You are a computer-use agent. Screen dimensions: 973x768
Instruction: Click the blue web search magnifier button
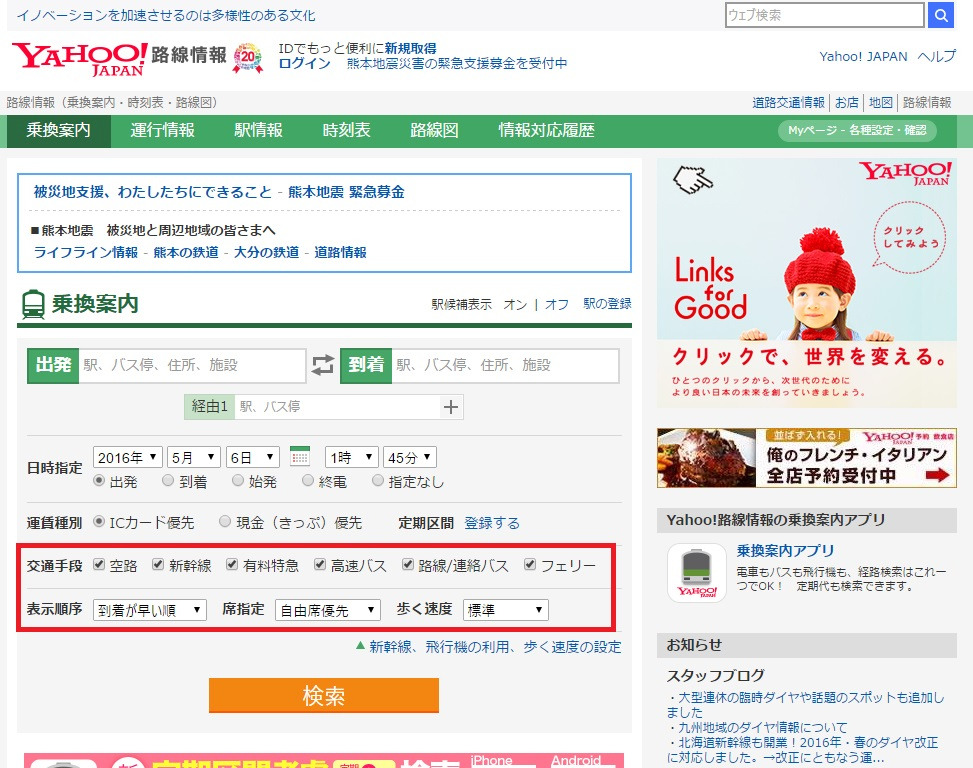pyautogui.click(x=941, y=15)
